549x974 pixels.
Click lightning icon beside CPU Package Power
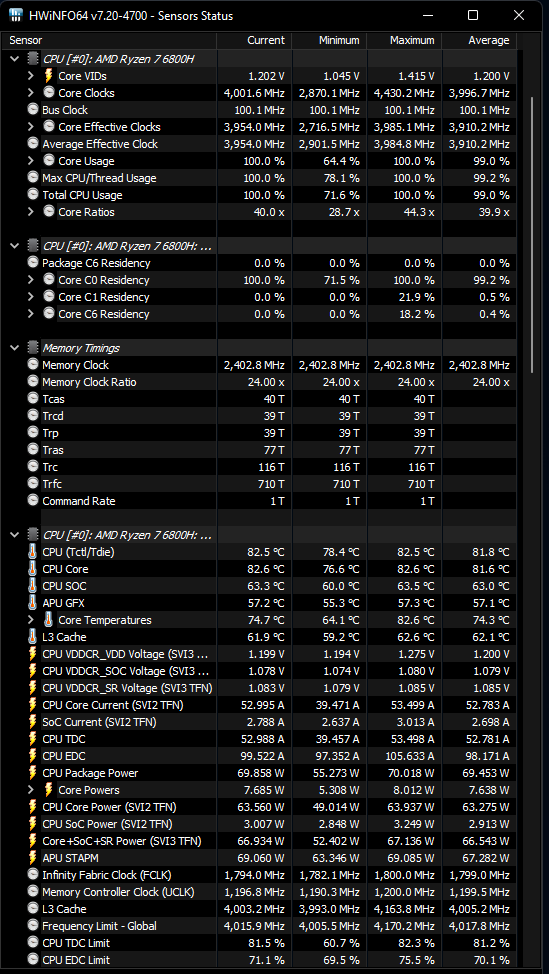point(33,773)
